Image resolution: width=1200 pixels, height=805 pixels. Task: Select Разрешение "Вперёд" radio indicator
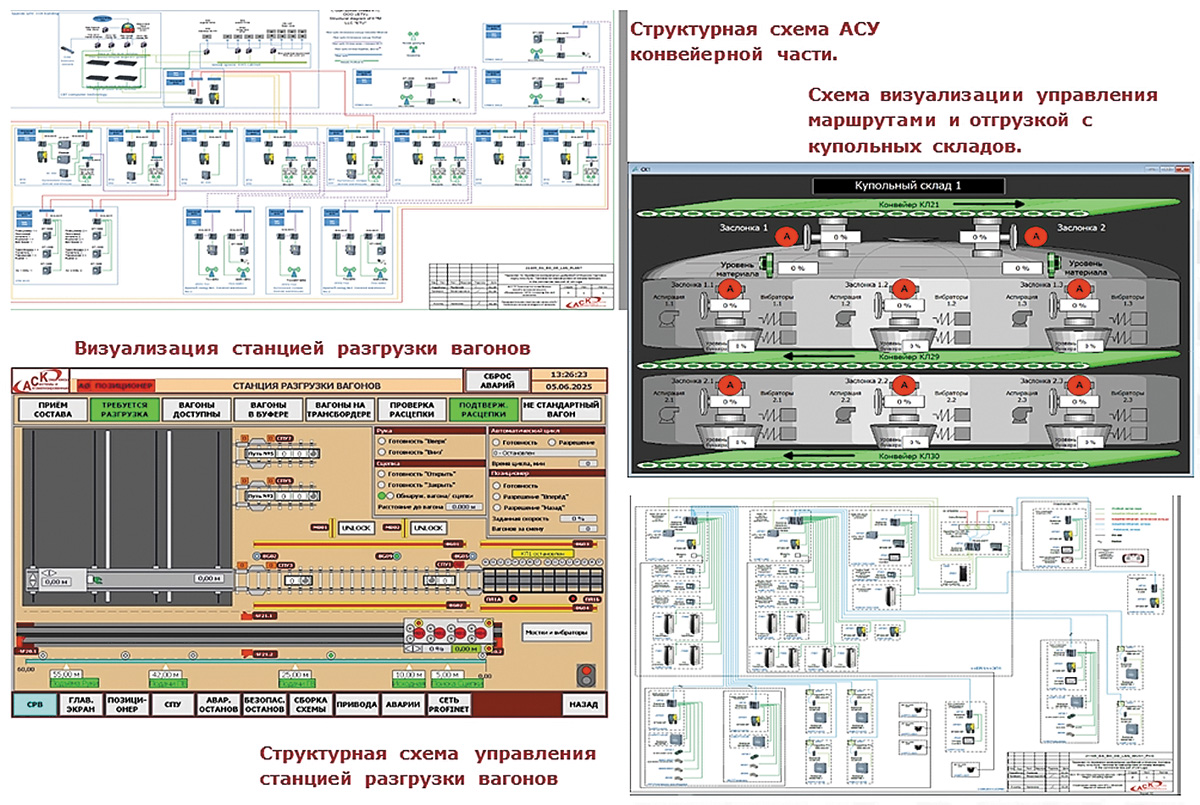[x=494, y=496]
